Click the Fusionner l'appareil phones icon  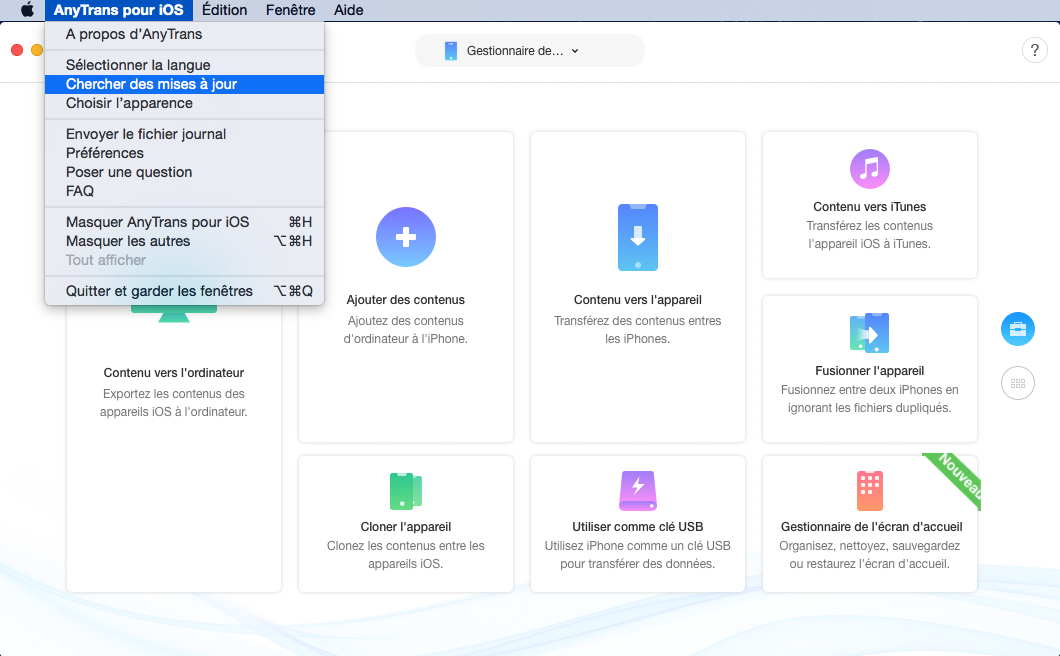click(x=869, y=333)
